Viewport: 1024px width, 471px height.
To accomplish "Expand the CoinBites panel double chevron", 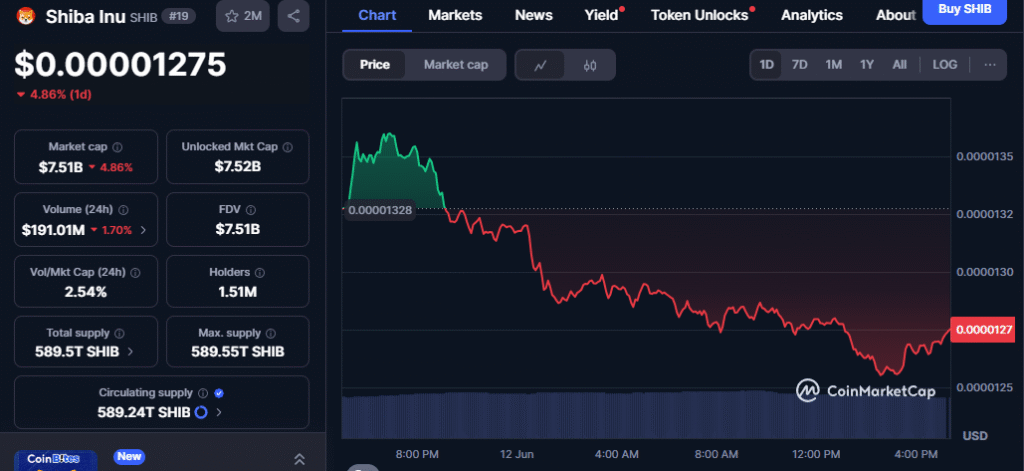I will coord(299,459).
